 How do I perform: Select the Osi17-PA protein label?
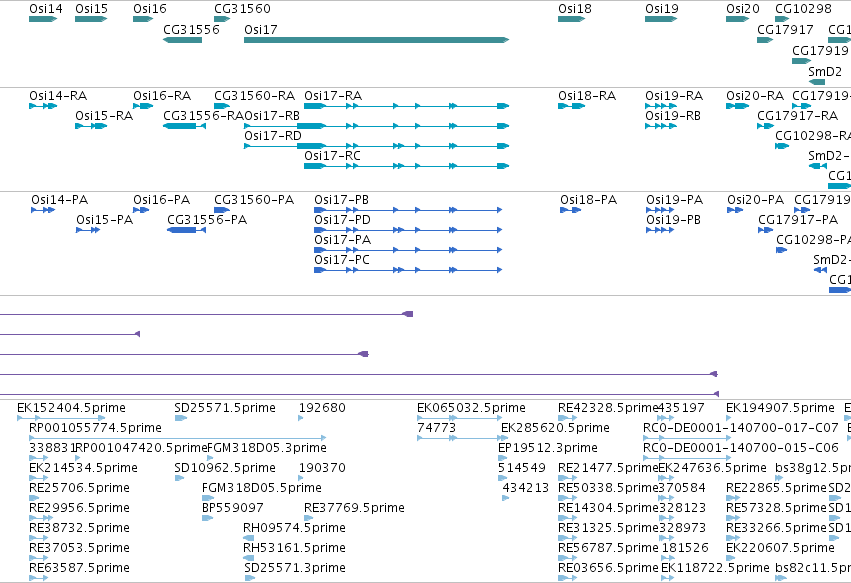(x=342, y=240)
